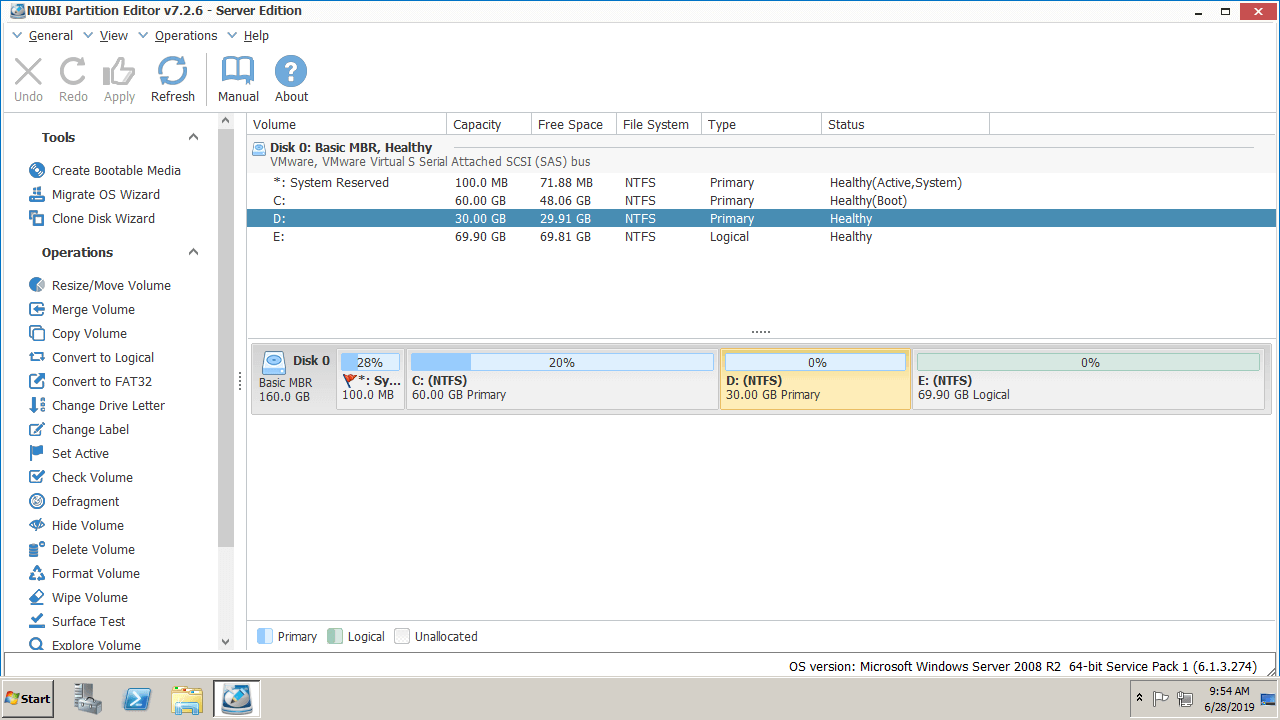The height and width of the screenshot is (720, 1280).
Task: Open the Operations menu
Action: 185,36
